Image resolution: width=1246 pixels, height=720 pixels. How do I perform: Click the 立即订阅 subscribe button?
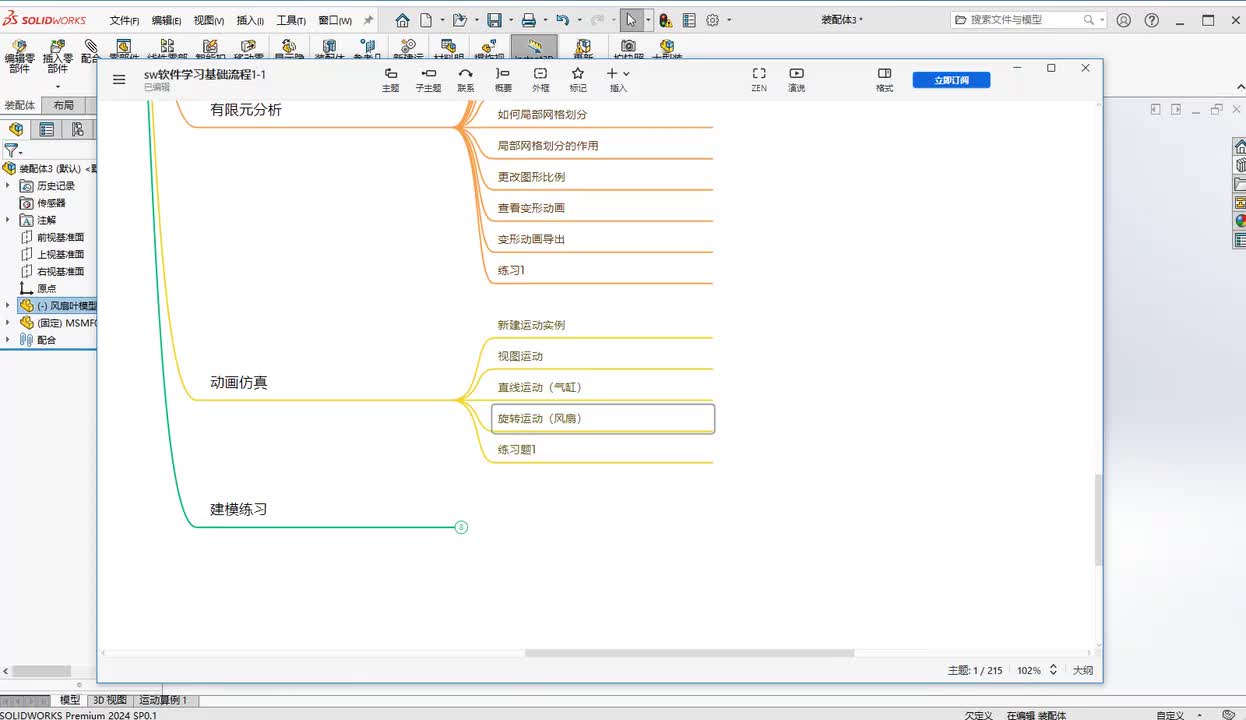[951, 80]
